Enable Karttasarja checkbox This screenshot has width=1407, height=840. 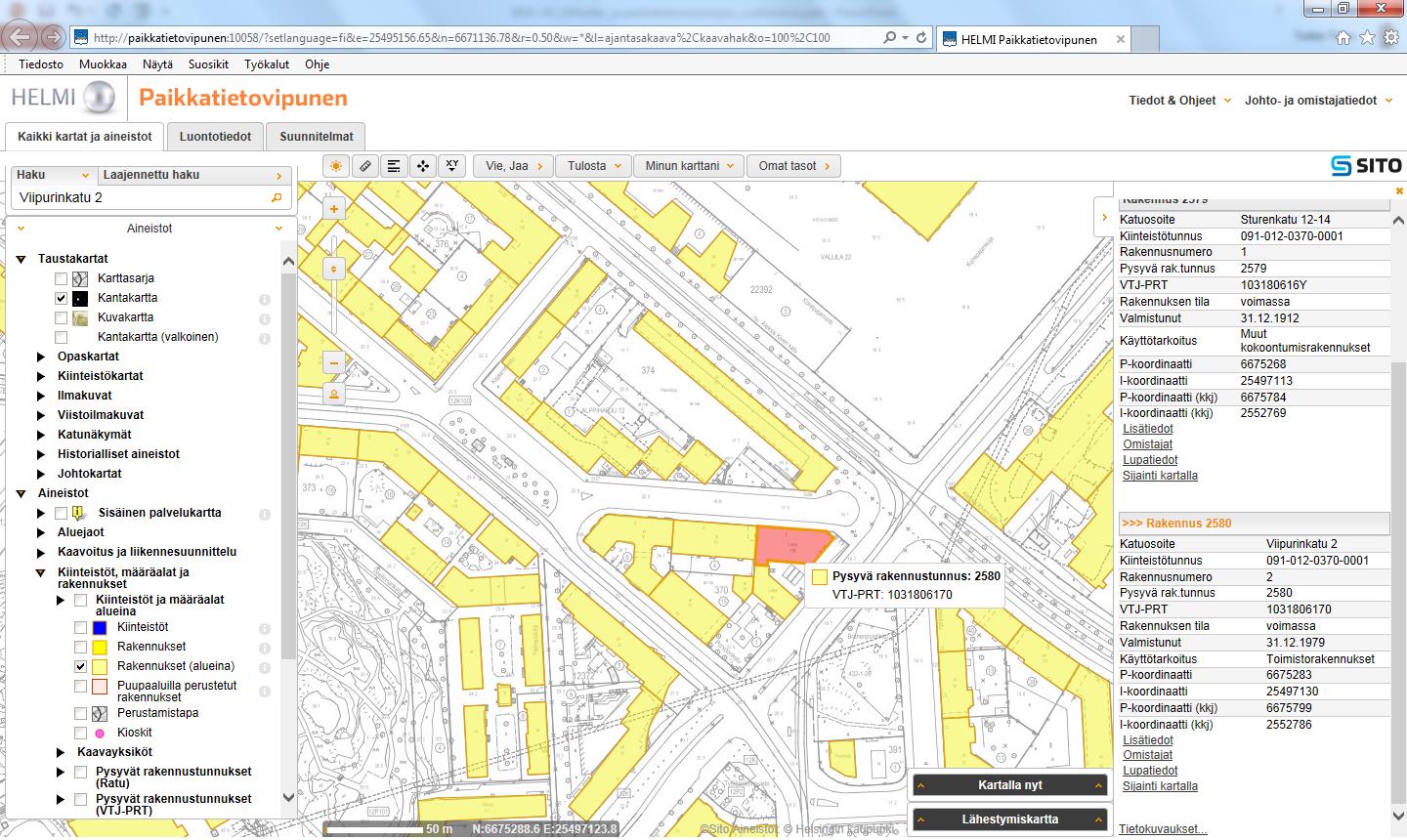tap(62, 278)
